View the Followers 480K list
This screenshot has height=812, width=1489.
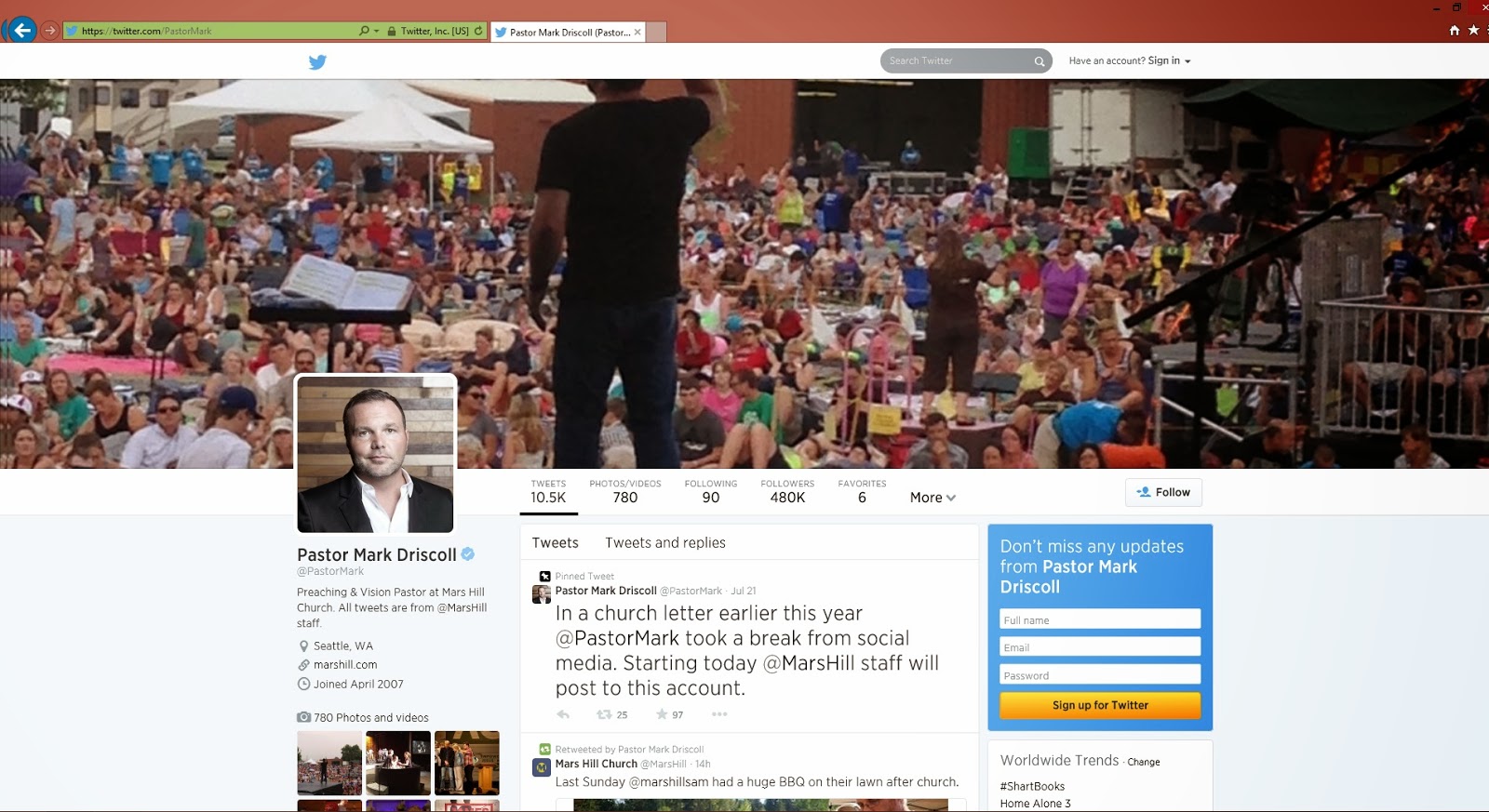point(787,492)
